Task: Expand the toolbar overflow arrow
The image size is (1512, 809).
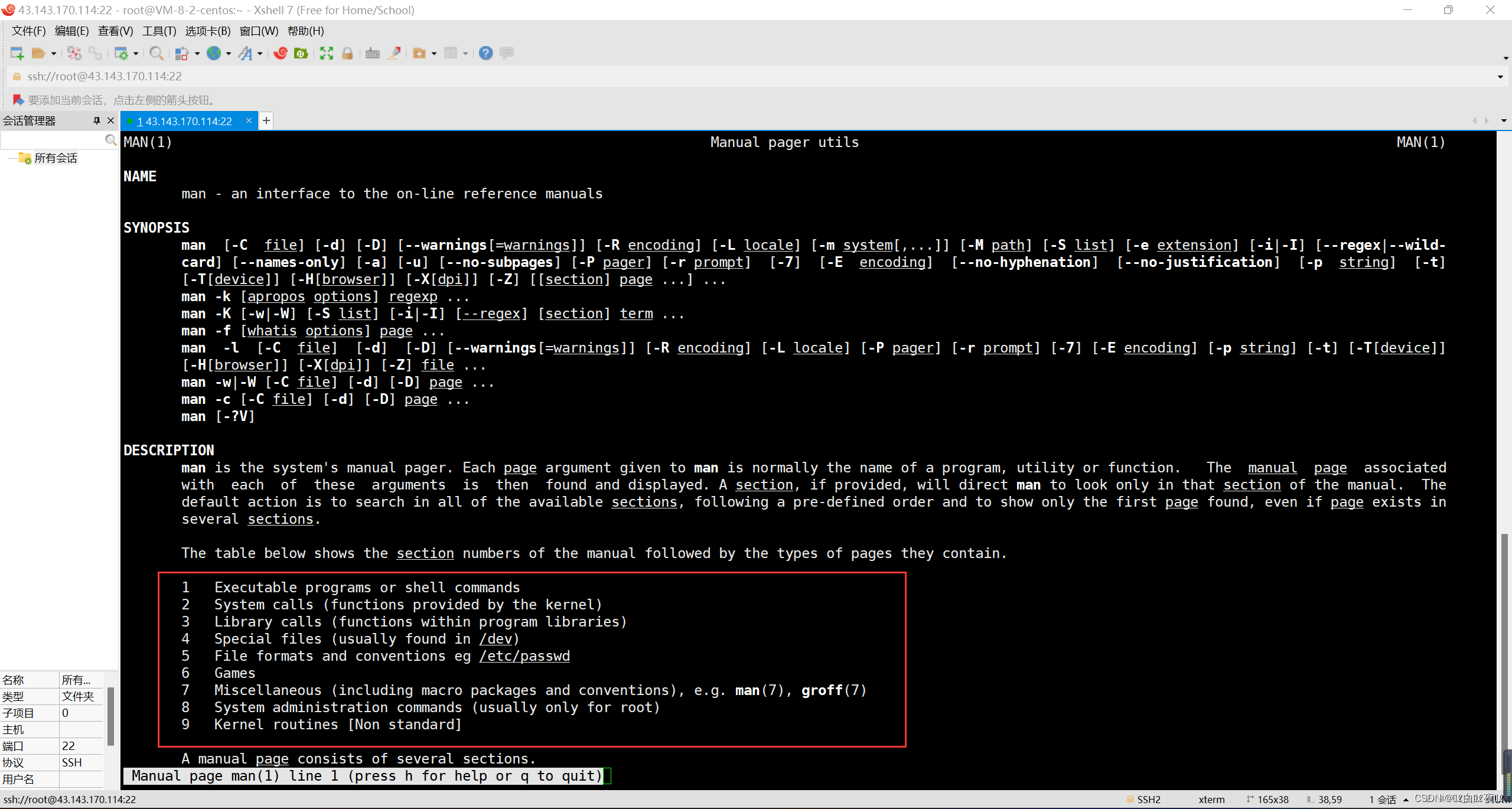Action: tap(1506, 58)
